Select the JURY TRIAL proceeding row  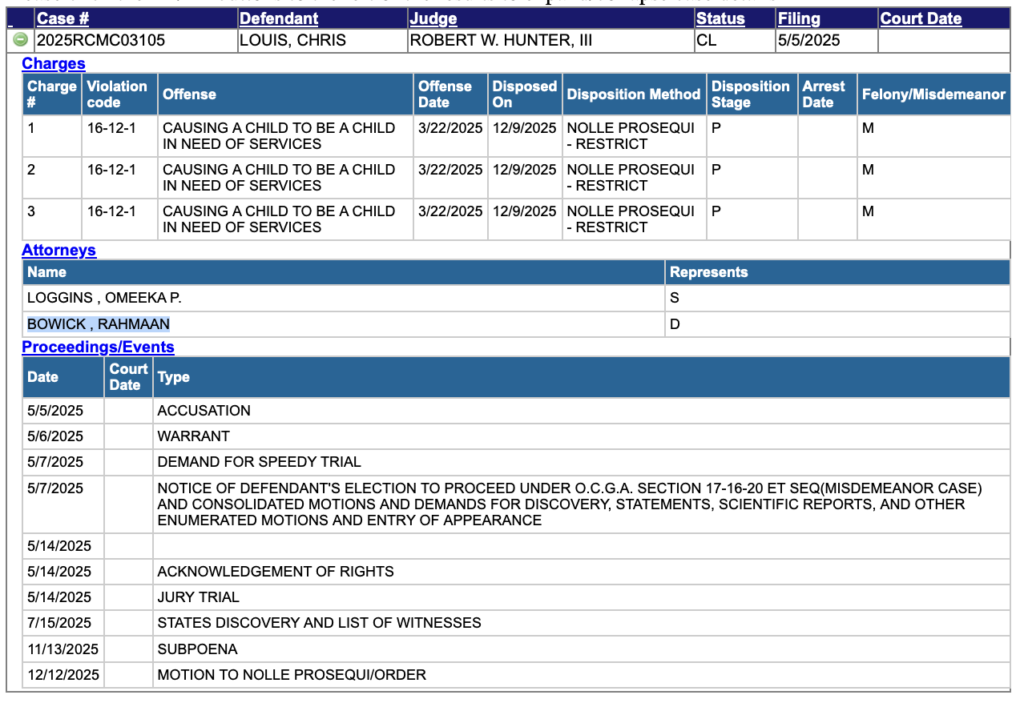pyautogui.click(x=198, y=597)
